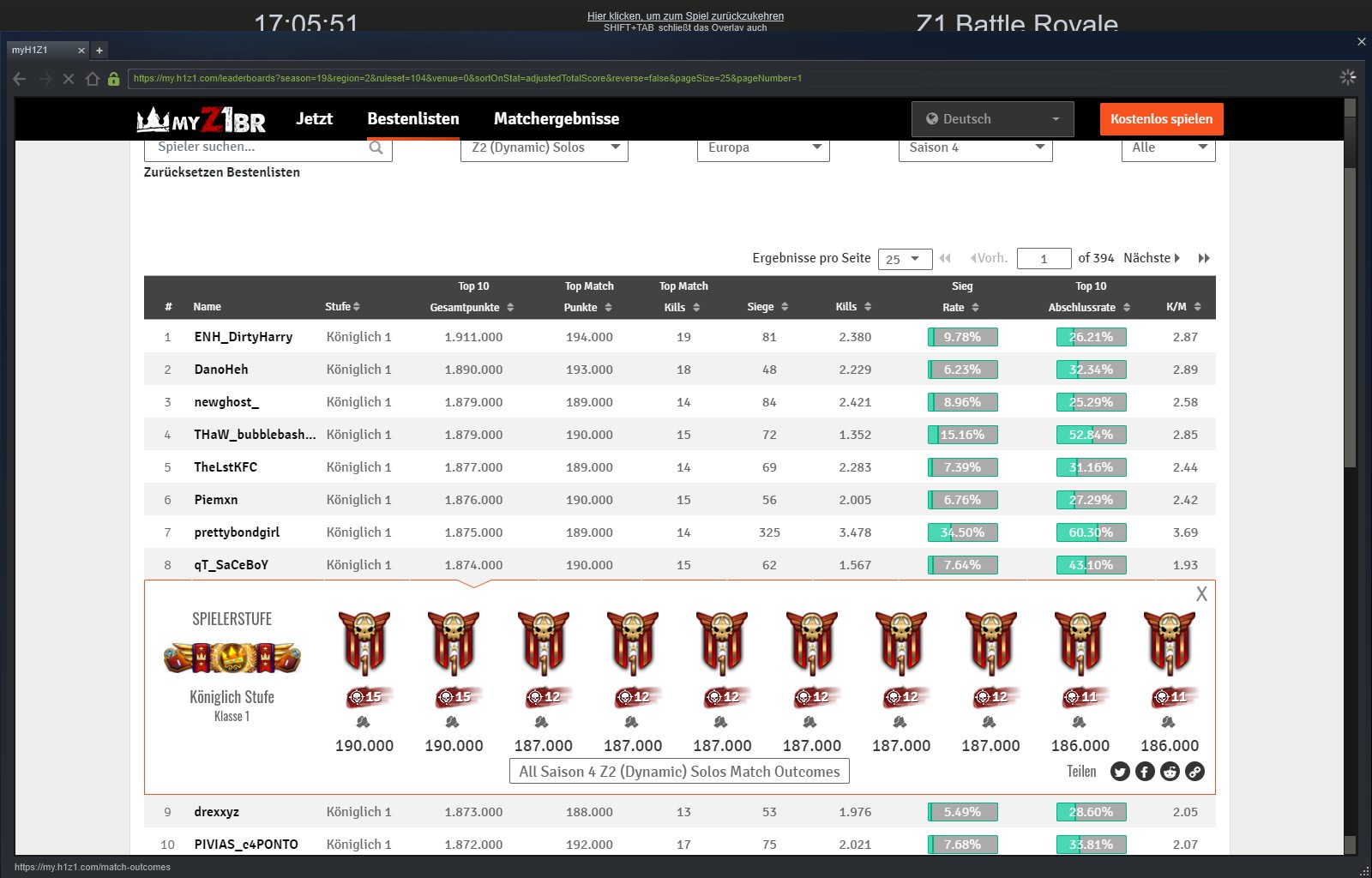Jump to first results page
The width and height of the screenshot is (1372, 878).
click(945, 258)
